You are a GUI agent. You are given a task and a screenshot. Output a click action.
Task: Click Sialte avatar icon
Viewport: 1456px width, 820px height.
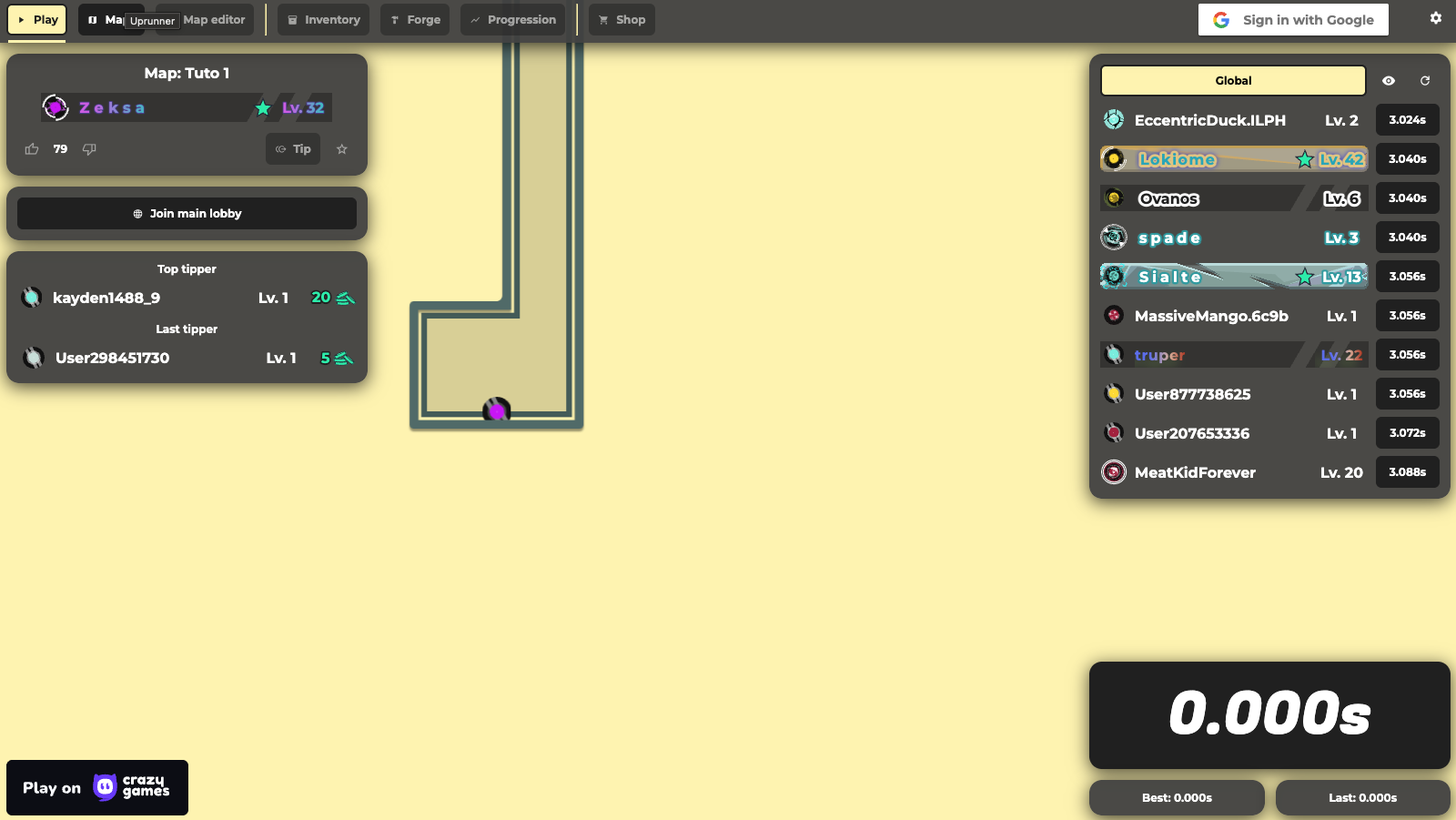pyautogui.click(x=1114, y=276)
